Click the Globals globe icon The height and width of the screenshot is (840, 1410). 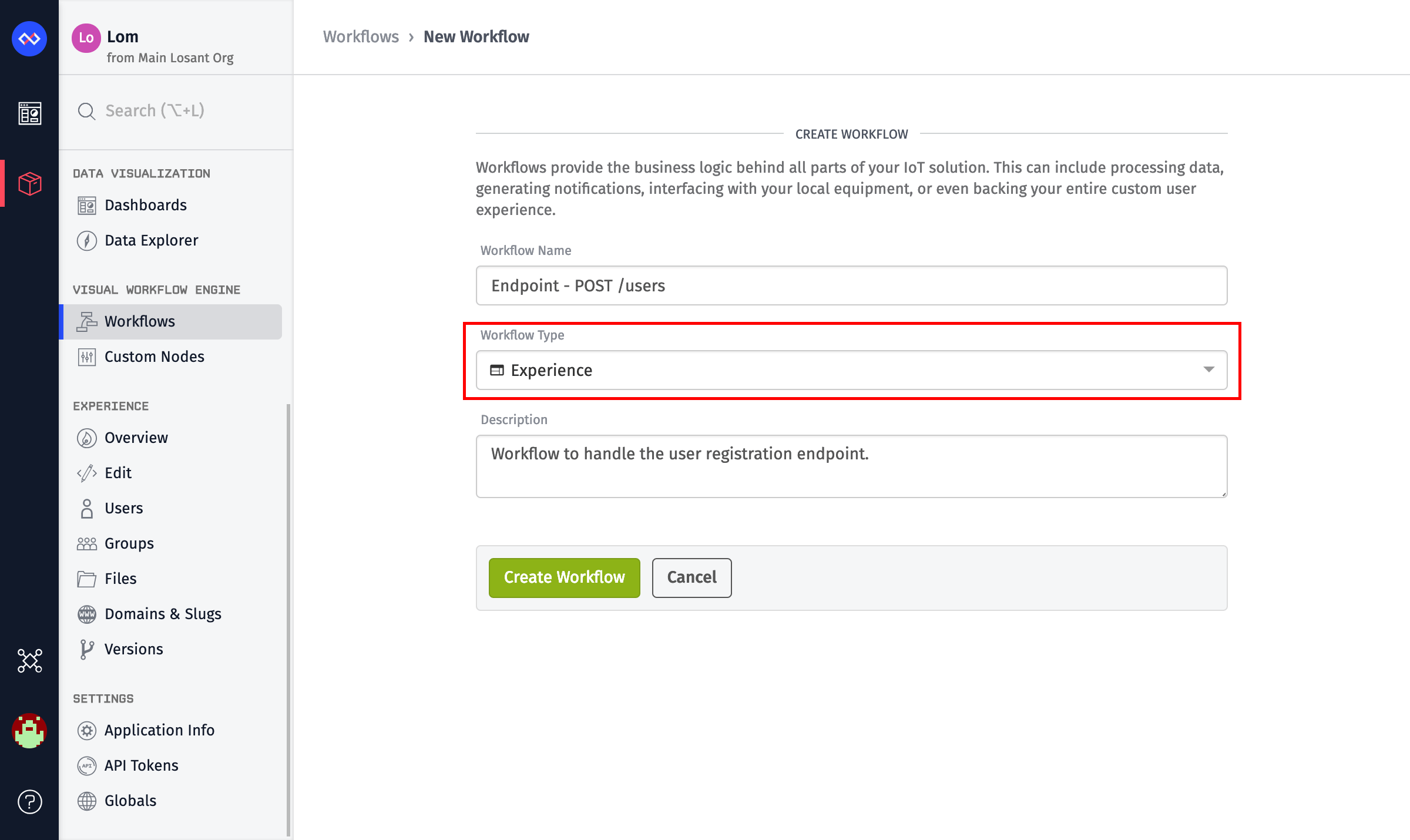pos(87,801)
